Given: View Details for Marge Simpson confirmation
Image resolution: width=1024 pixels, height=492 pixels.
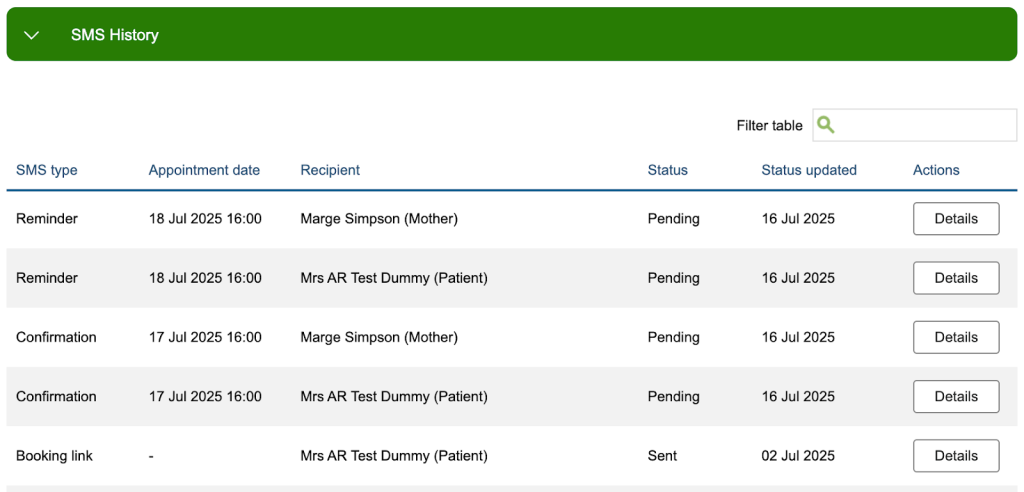Looking at the screenshot, I should click(955, 337).
